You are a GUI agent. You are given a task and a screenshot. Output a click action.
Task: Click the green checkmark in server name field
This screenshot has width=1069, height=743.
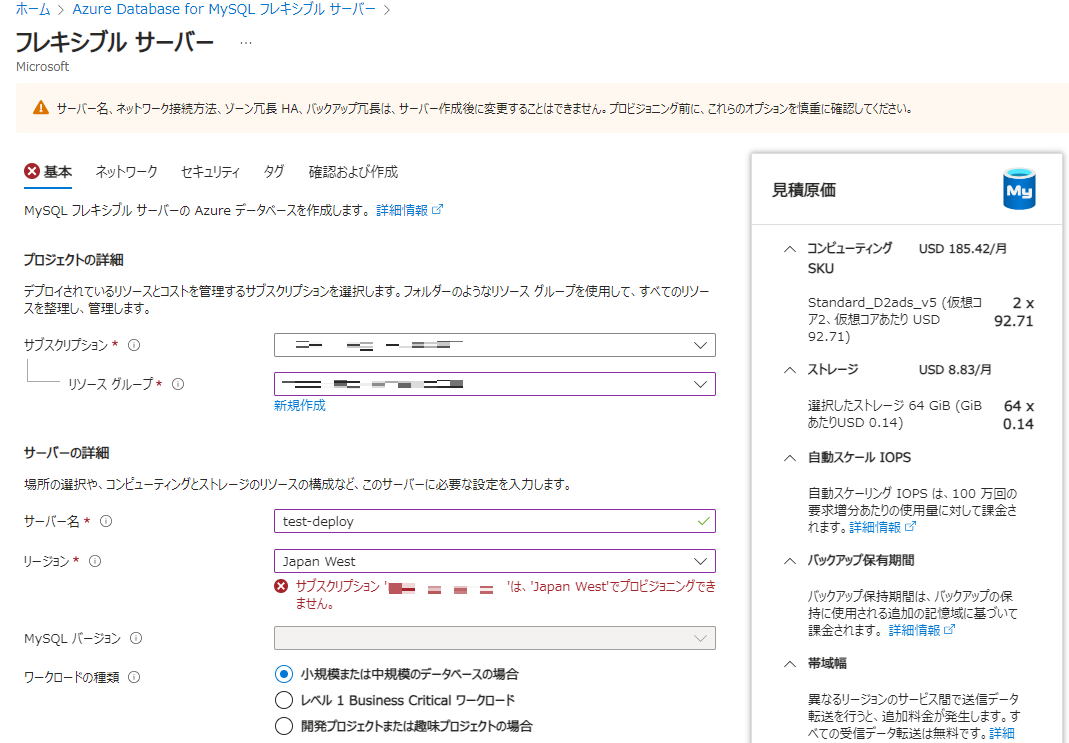(704, 521)
